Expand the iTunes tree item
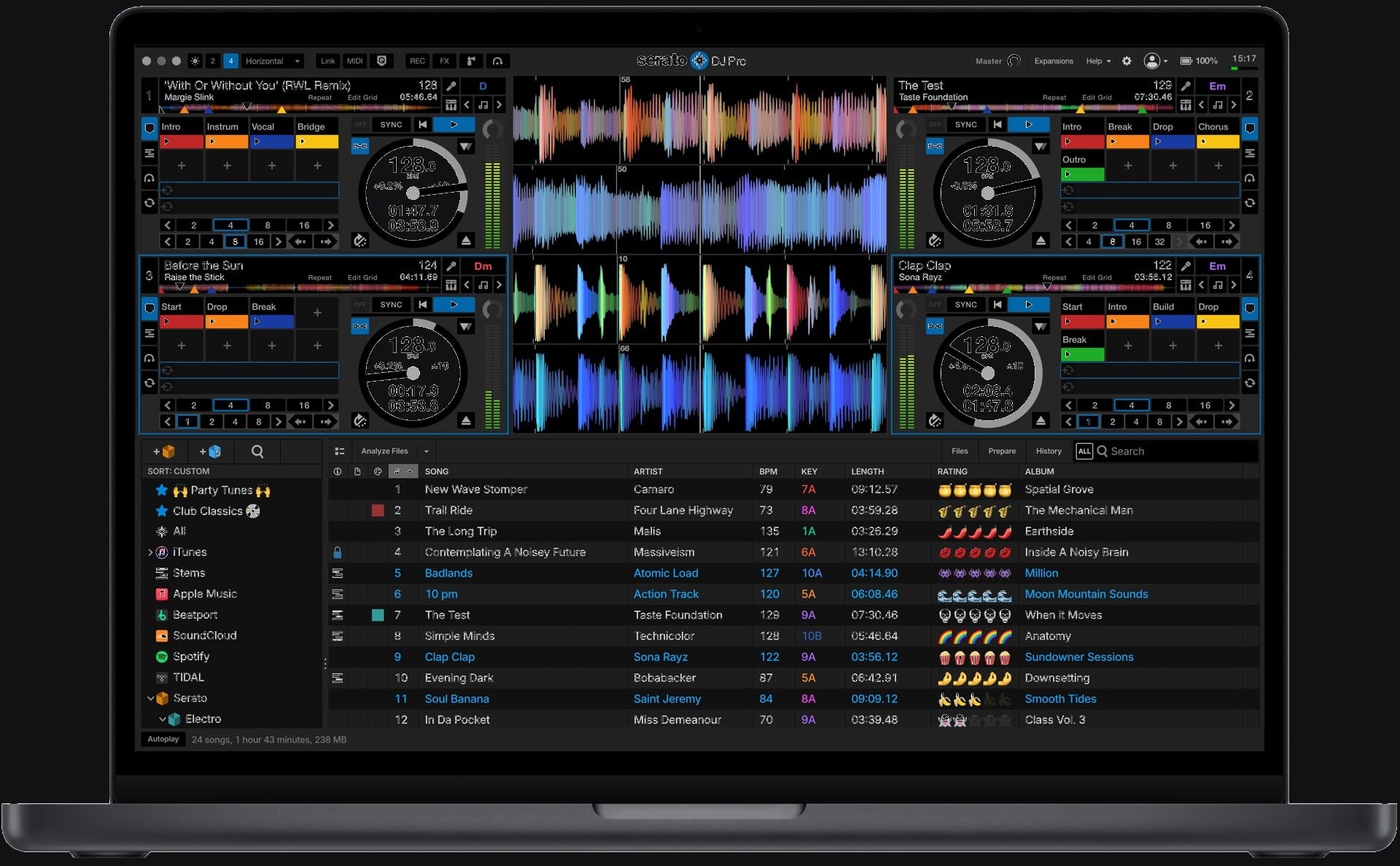 pos(150,552)
